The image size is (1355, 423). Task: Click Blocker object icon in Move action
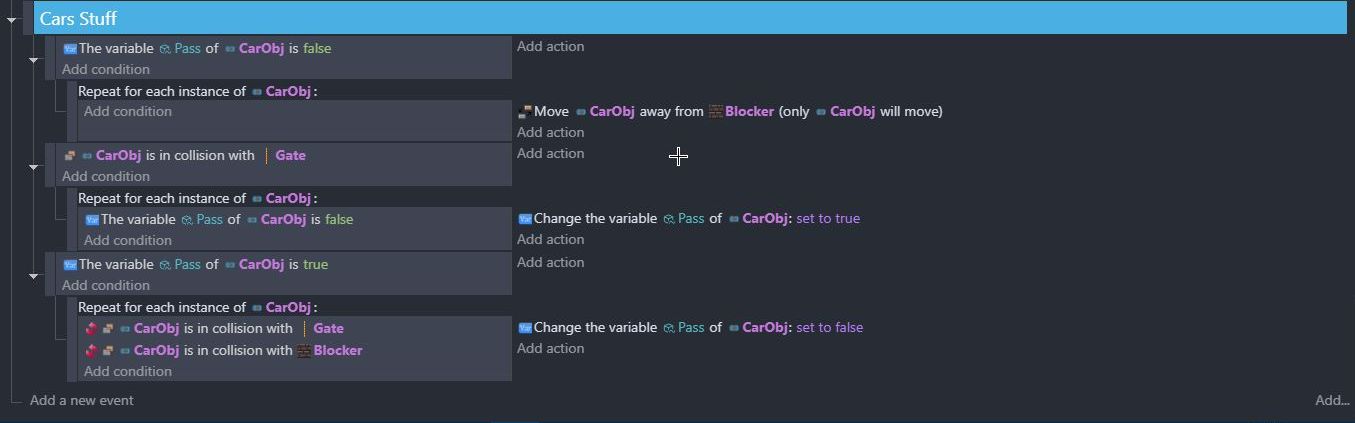point(716,111)
